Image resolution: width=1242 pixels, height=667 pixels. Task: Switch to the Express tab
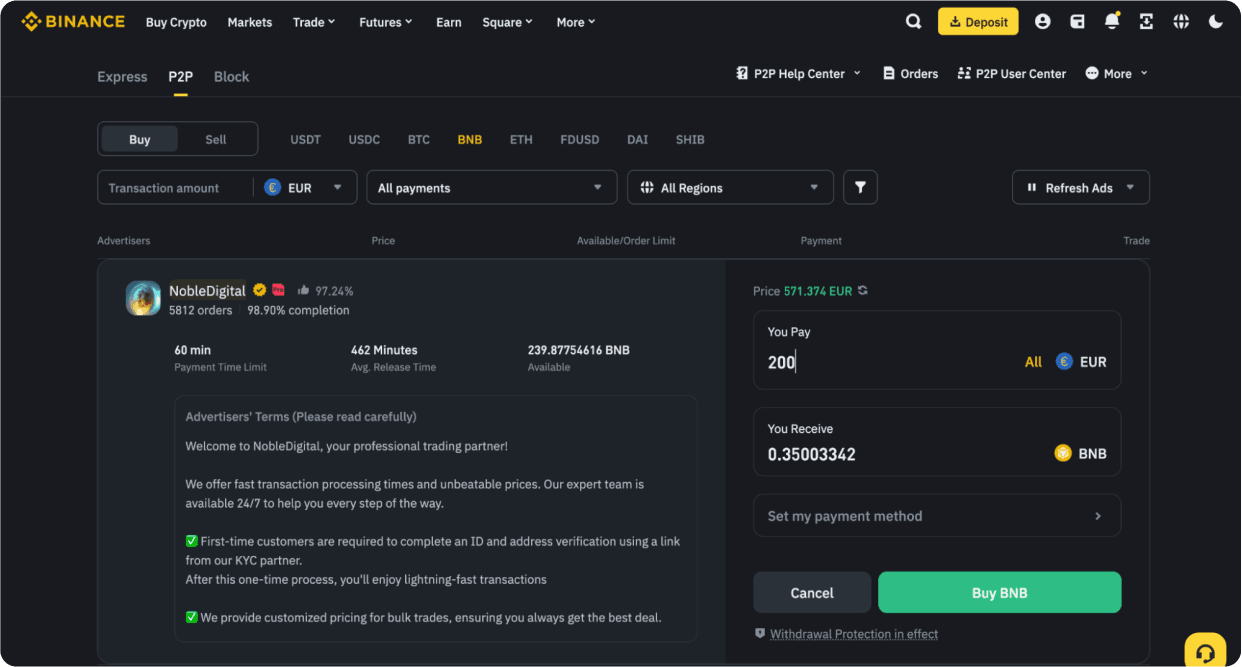(x=122, y=77)
